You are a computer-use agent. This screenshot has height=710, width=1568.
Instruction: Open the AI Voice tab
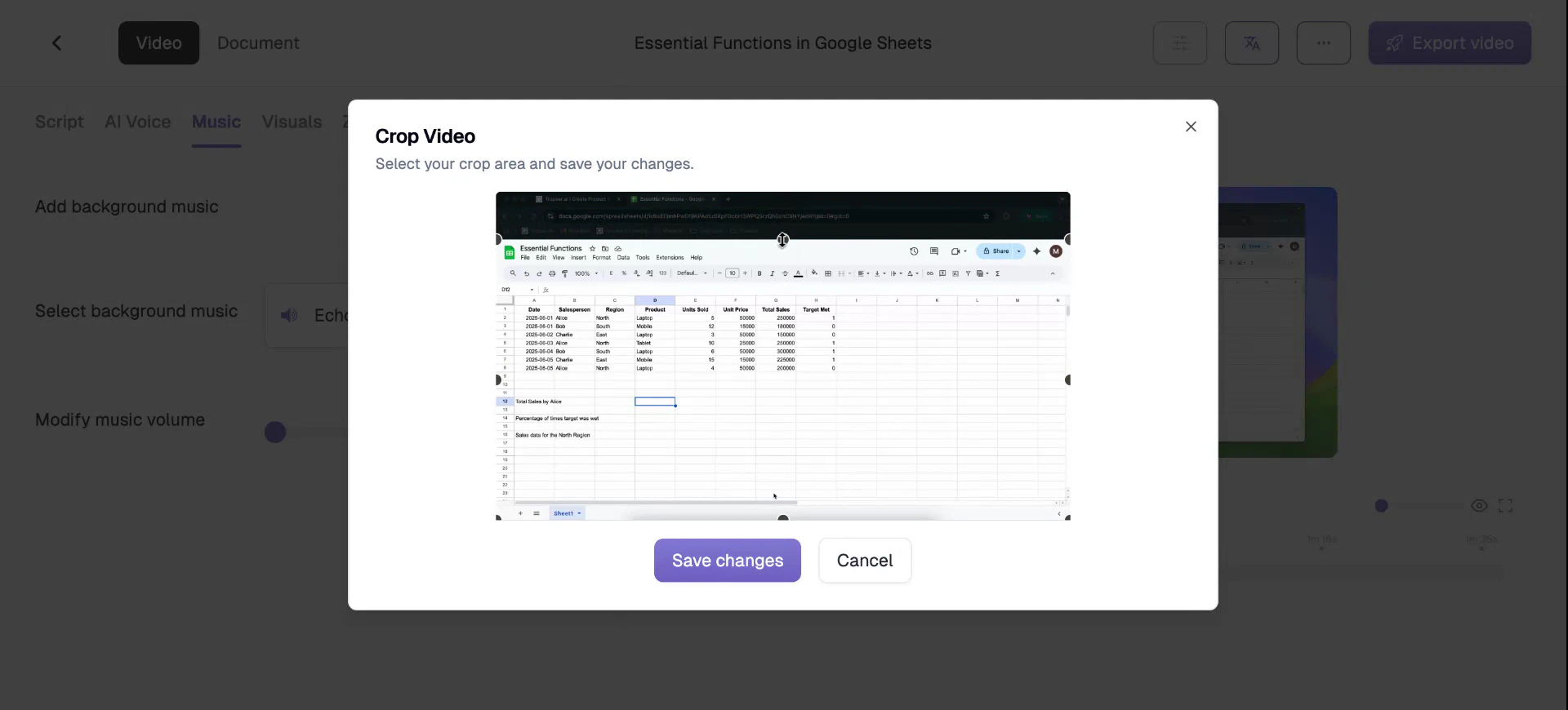137,122
